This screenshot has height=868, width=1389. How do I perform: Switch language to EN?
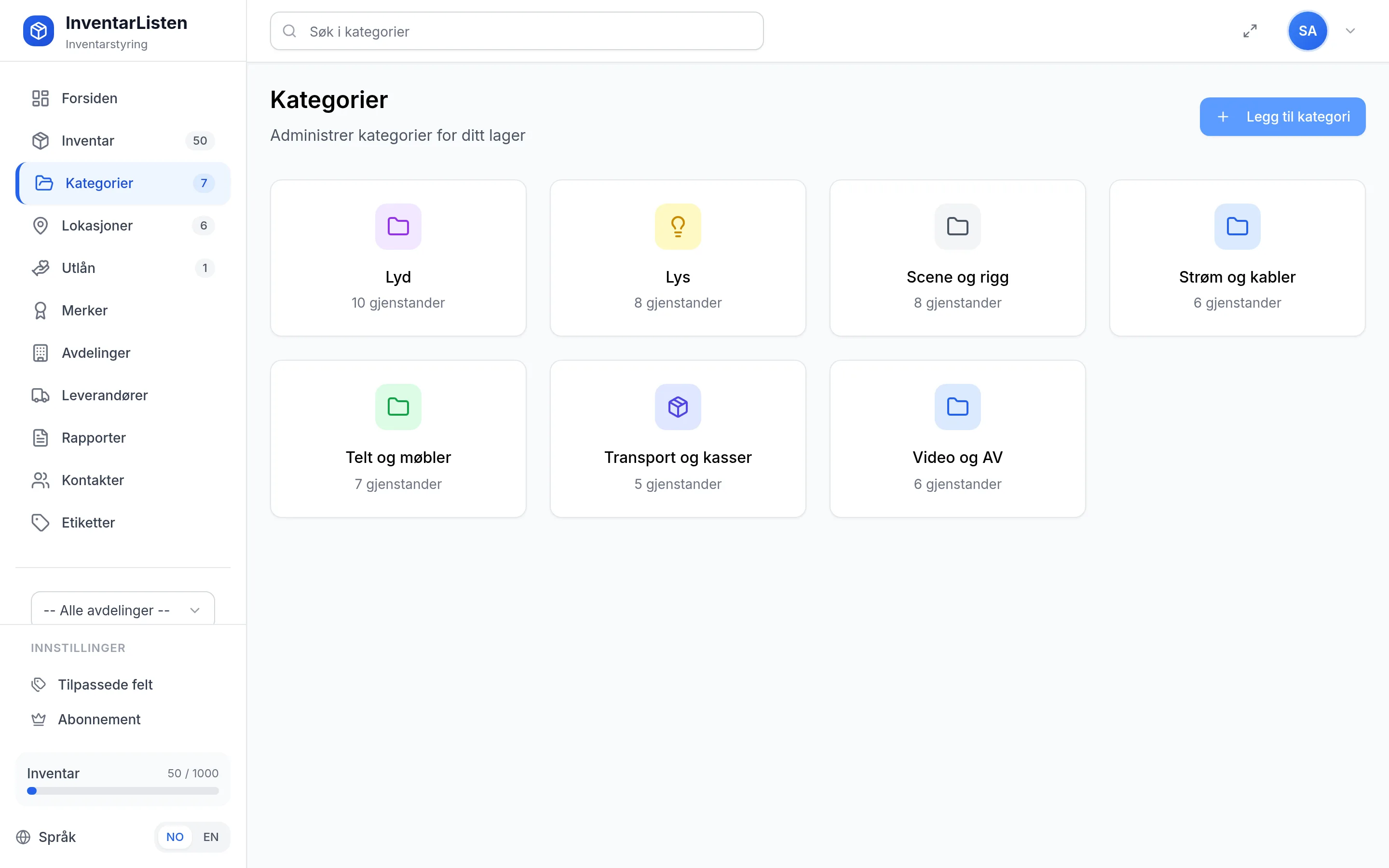click(211, 838)
